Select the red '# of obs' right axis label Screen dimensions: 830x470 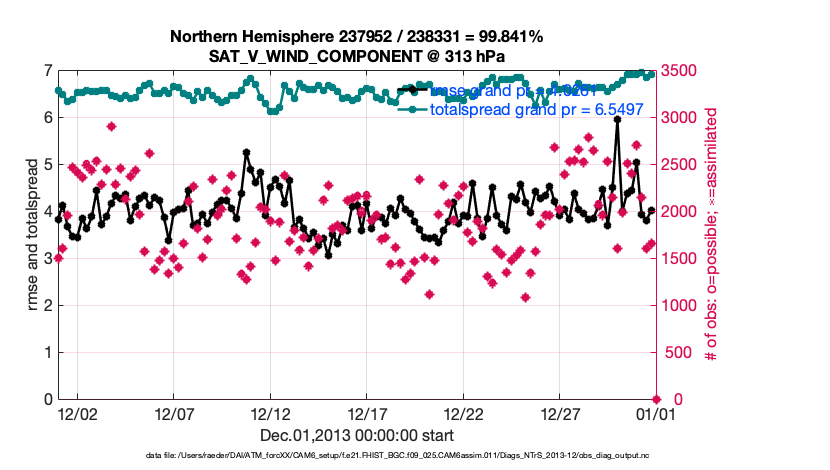tap(712, 234)
